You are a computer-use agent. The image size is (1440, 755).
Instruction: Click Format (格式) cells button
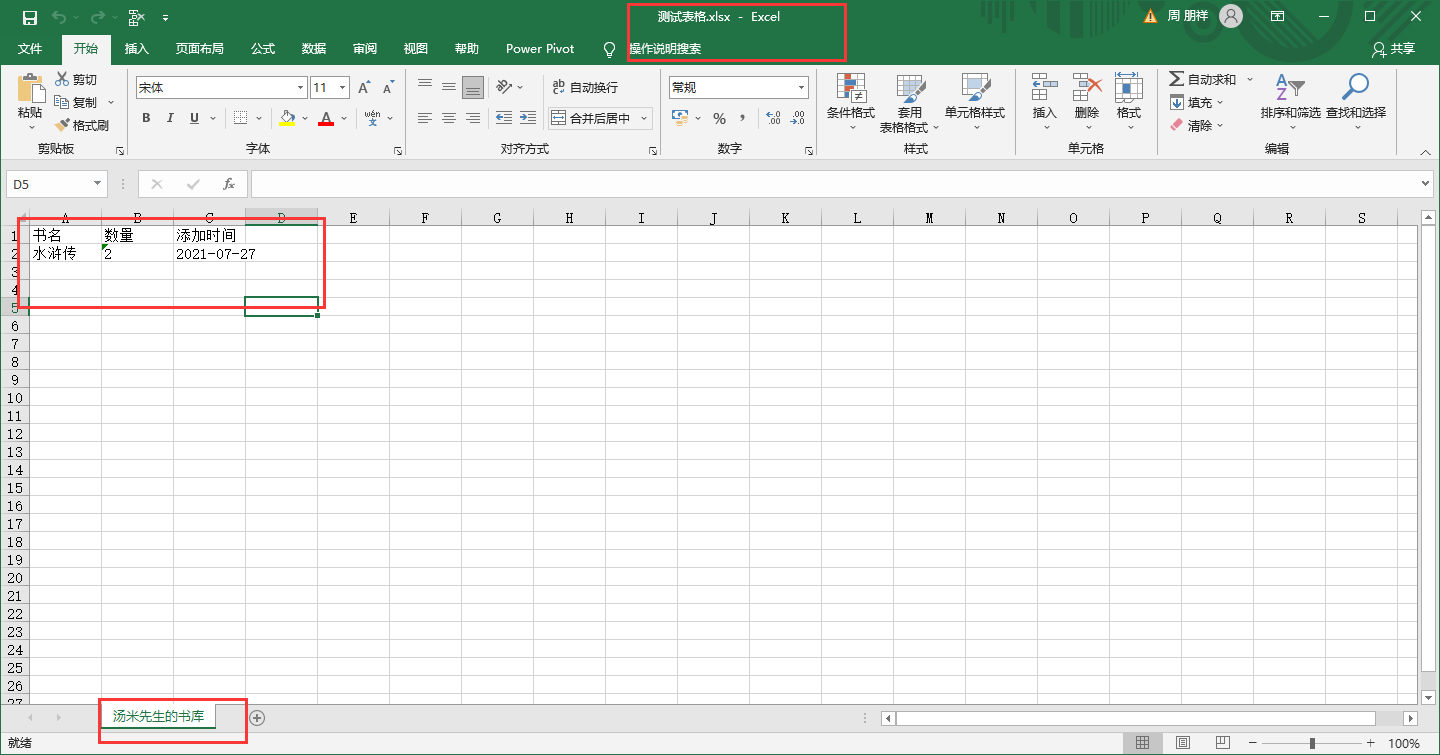coord(1129,102)
